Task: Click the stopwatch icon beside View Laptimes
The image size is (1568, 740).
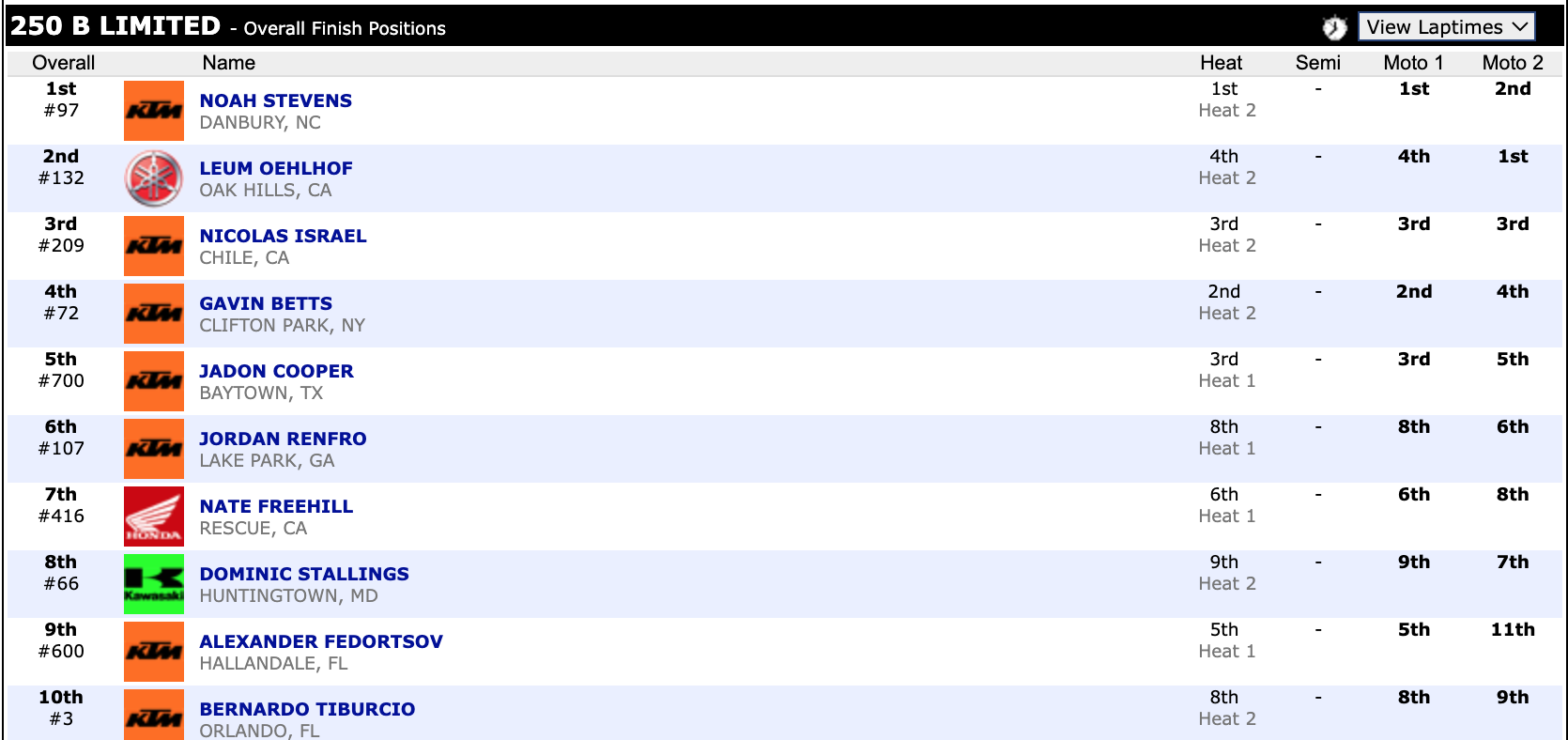Action: point(1334,28)
